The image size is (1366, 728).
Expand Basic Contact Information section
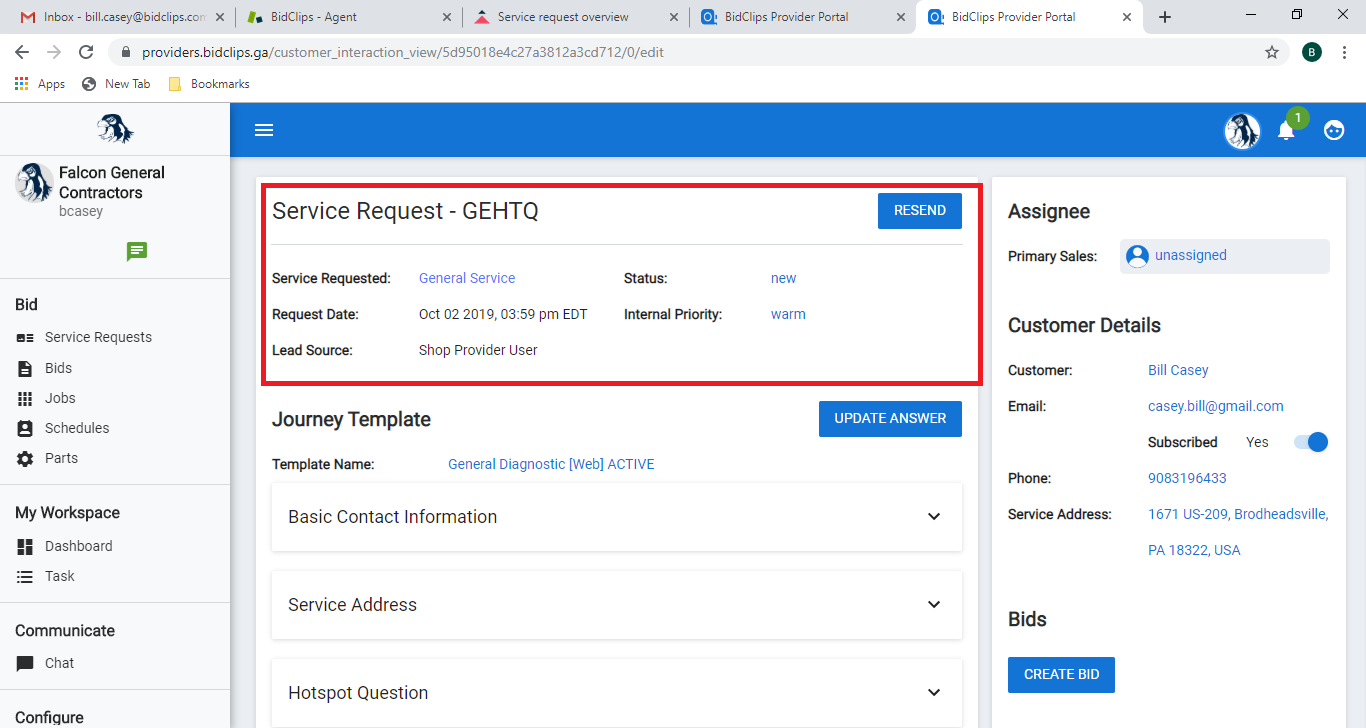coord(617,517)
